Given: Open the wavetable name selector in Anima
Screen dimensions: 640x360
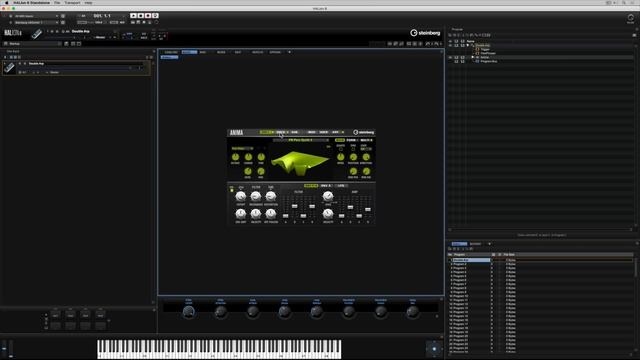Looking at the screenshot, I should [300, 140].
